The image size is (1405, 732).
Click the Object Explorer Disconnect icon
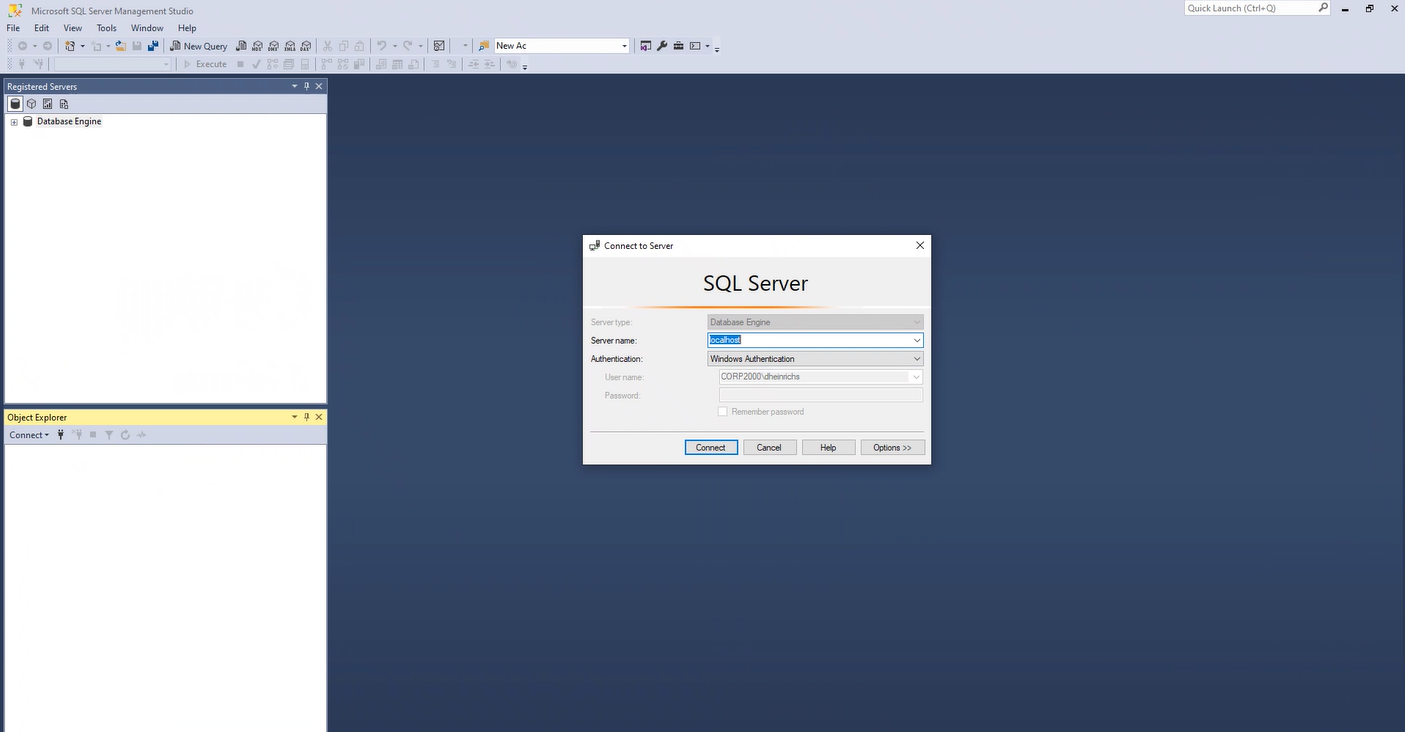pyautogui.click(x=77, y=435)
